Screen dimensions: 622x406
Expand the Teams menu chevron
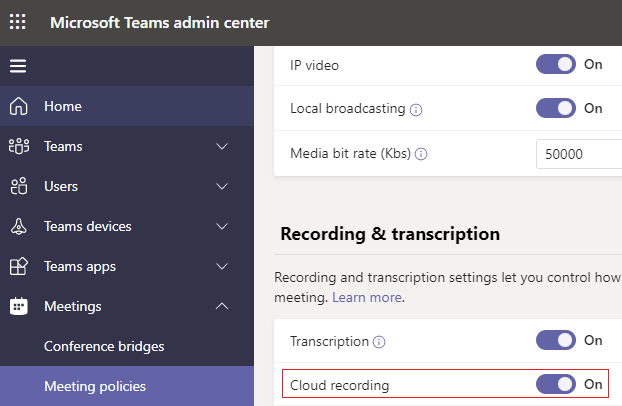coord(222,146)
